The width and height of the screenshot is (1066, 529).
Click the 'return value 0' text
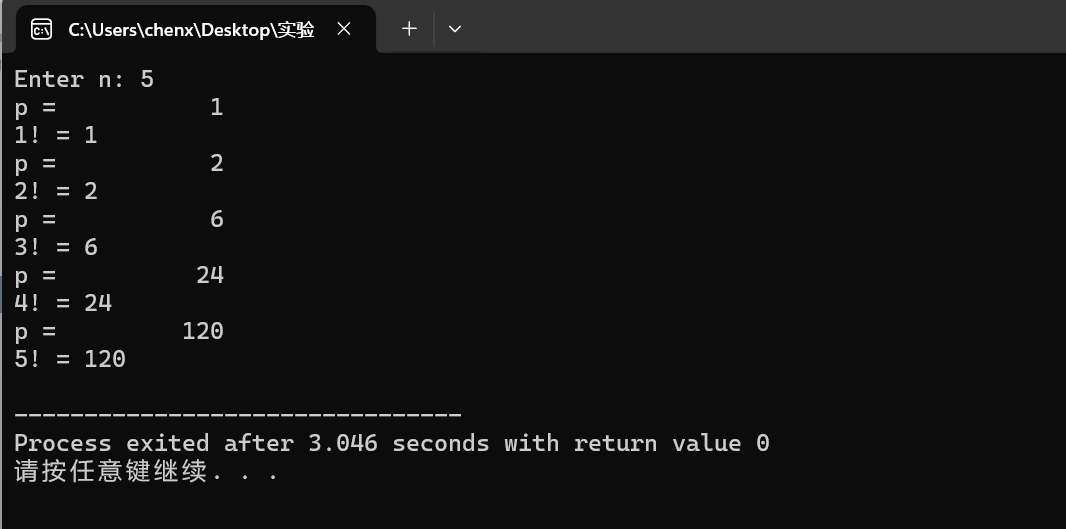672,443
